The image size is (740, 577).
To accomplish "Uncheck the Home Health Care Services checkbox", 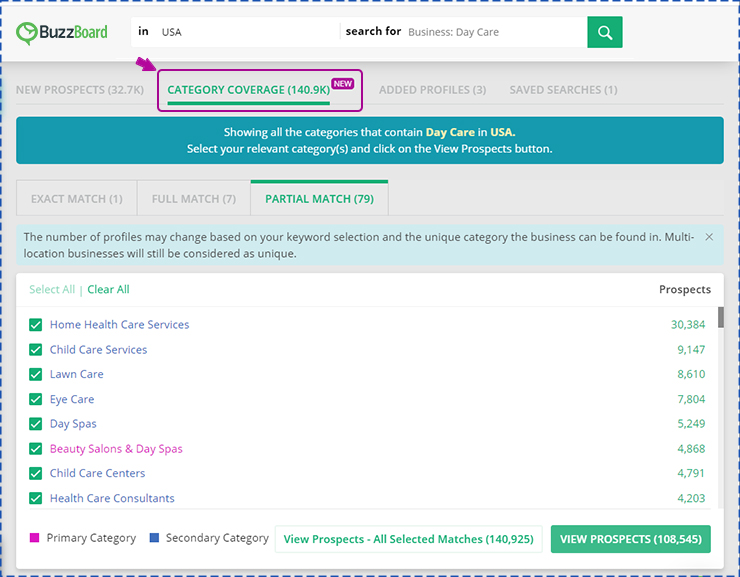I will [36, 325].
